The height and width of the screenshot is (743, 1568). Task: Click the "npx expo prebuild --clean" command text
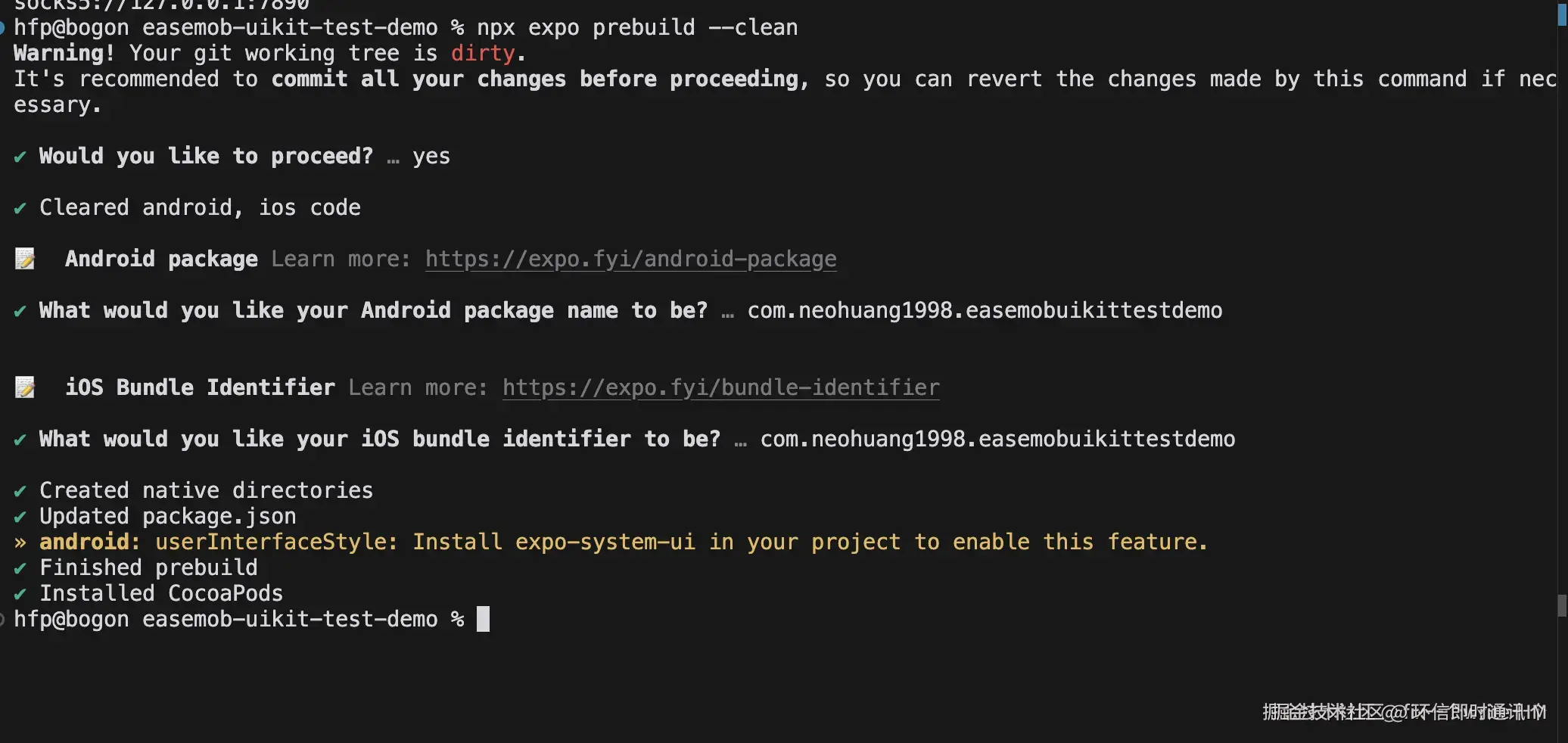pyautogui.click(x=636, y=27)
